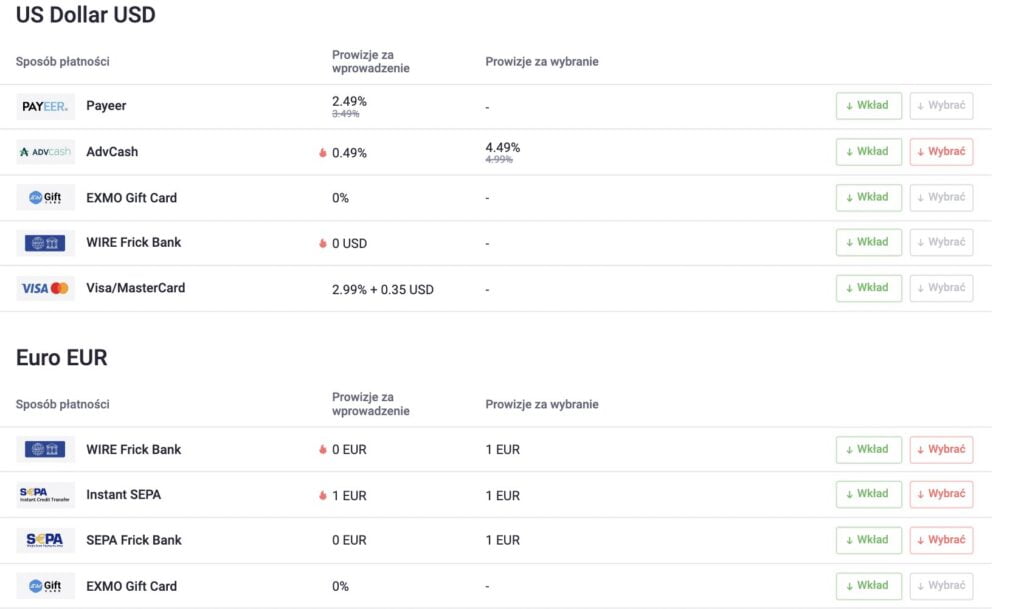Click the EXMO Gift Card icon under USD
1024x609 pixels.
click(x=45, y=197)
